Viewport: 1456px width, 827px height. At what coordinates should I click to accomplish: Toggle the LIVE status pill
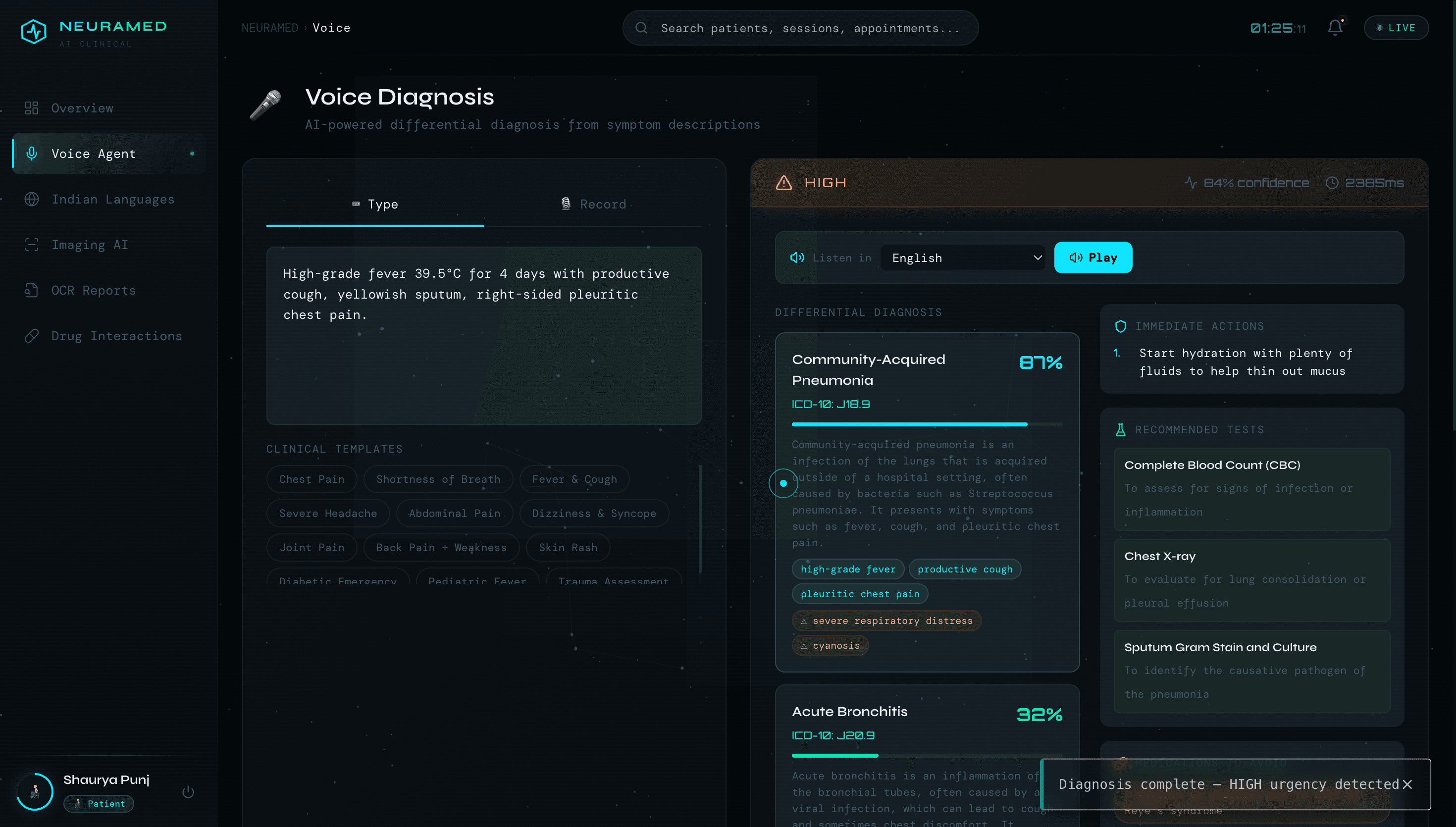[x=1396, y=28]
